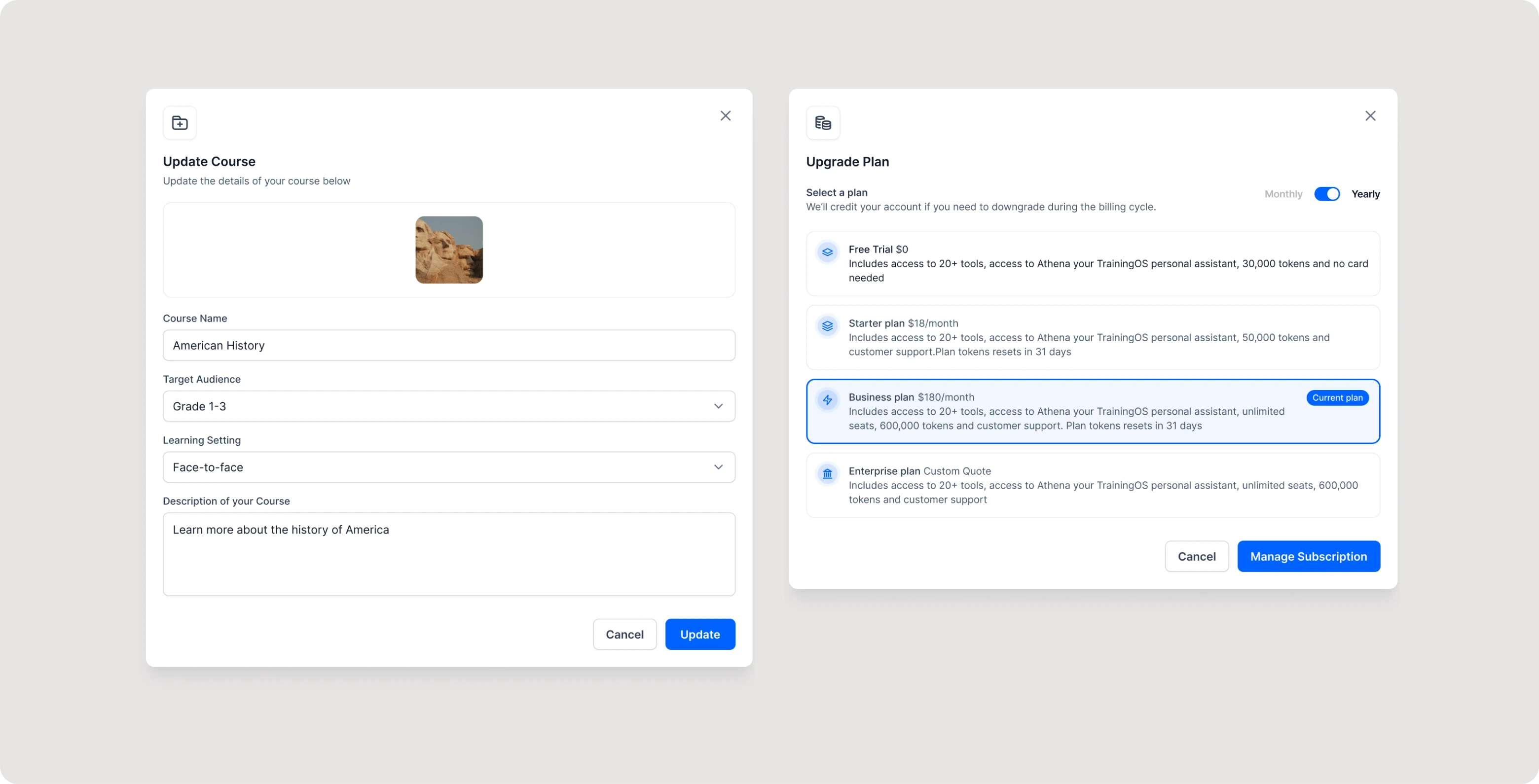The image size is (1539, 784).
Task: Click the add-folder icon above Update Course
Action: pyautogui.click(x=180, y=123)
